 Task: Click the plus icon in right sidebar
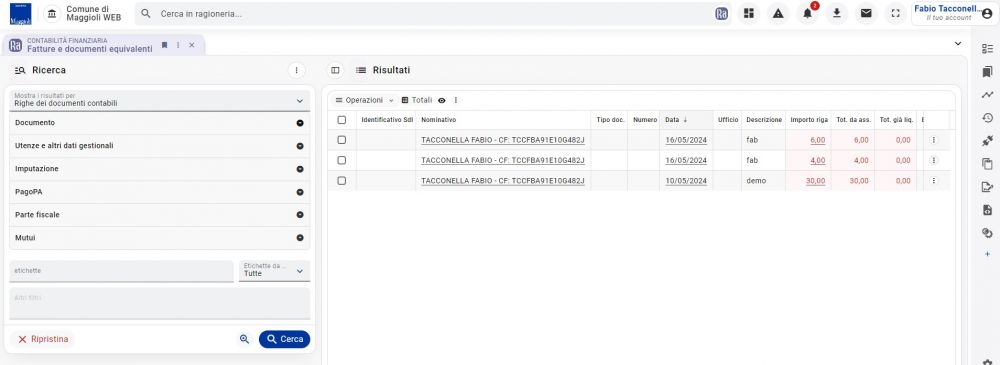[988, 254]
